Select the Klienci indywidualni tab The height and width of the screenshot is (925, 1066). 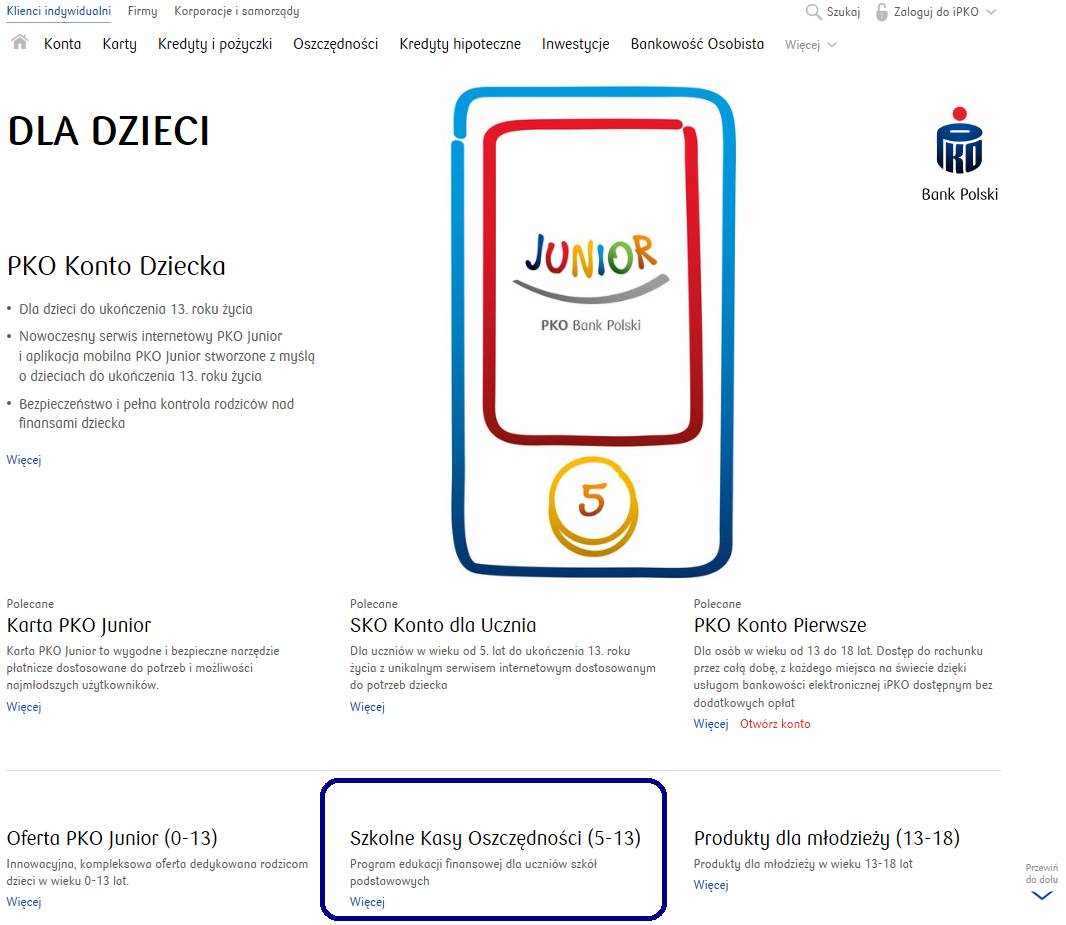pos(58,12)
